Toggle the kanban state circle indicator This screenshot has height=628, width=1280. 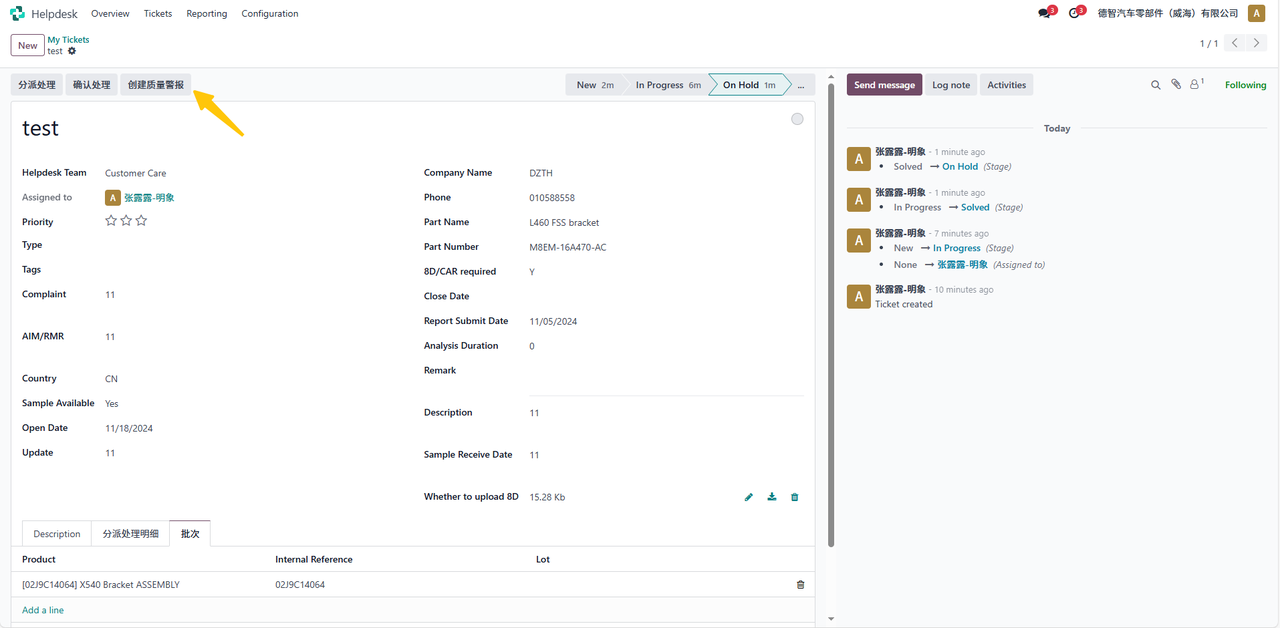coord(797,119)
